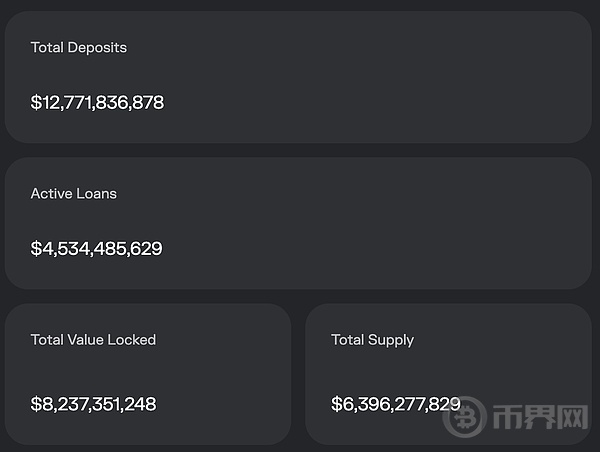Click the Total Deposits label
Image resolution: width=600 pixels, height=452 pixels.
(79, 48)
